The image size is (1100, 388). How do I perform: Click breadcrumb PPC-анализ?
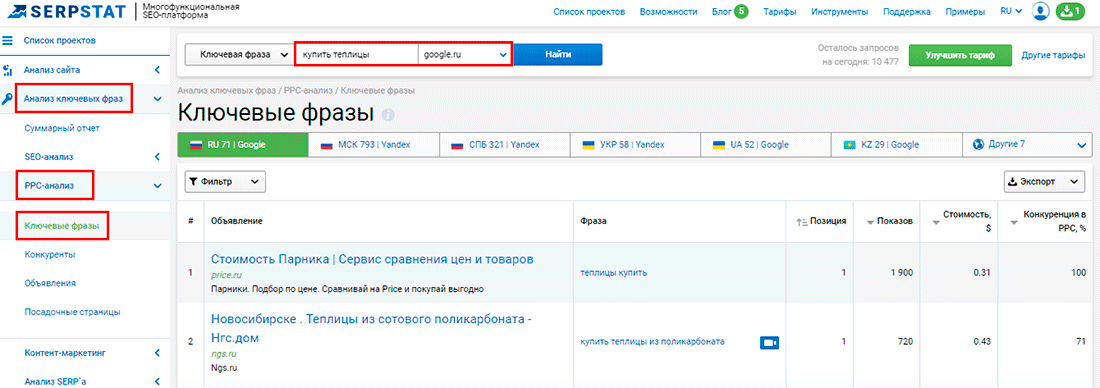pyautogui.click(x=309, y=91)
